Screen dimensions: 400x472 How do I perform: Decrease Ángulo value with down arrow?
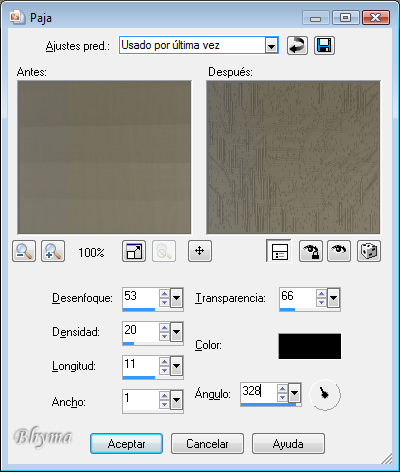click(282, 397)
